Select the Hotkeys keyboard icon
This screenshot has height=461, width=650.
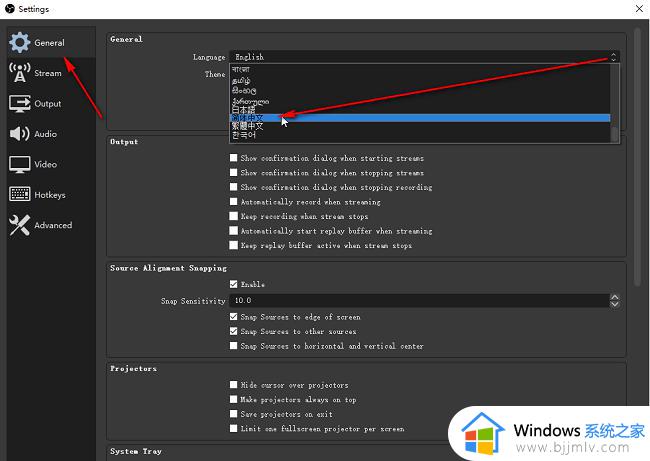pos(19,194)
